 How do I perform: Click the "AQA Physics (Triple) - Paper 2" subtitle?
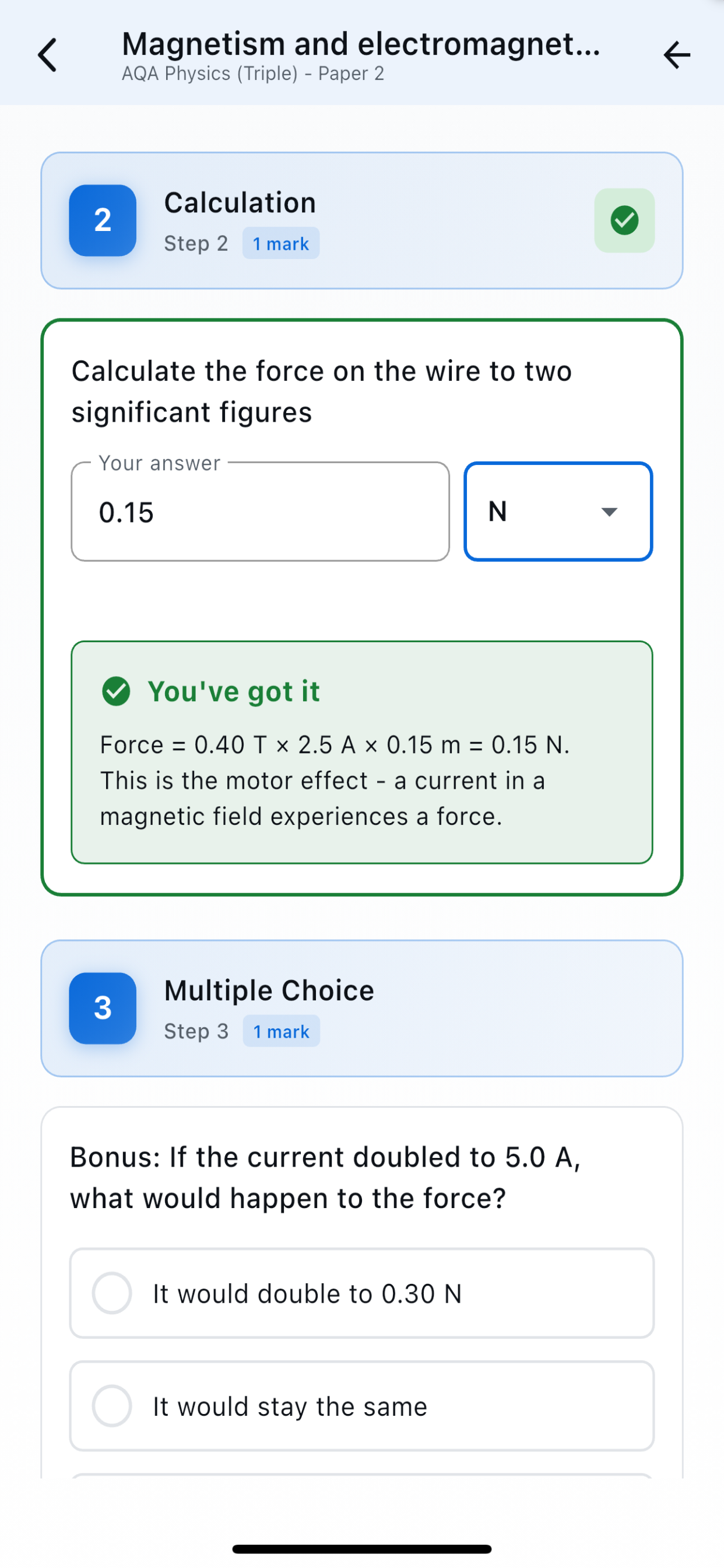coord(253,73)
